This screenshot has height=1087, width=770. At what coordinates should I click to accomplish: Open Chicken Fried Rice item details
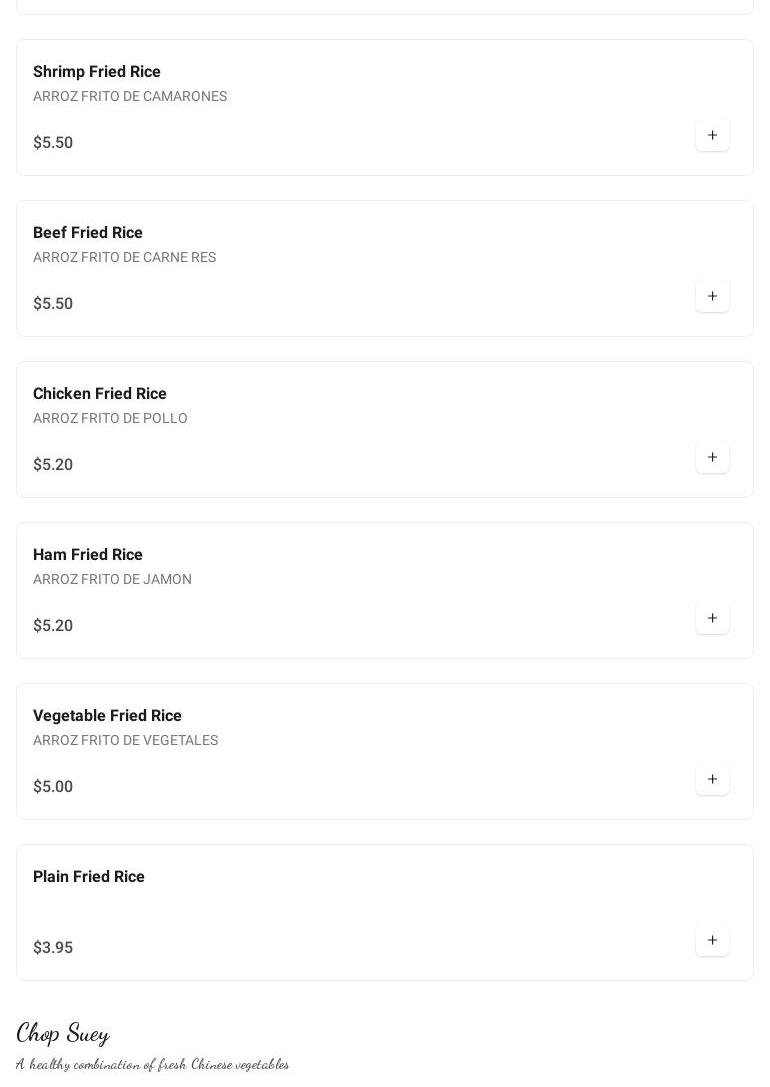[100, 394]
